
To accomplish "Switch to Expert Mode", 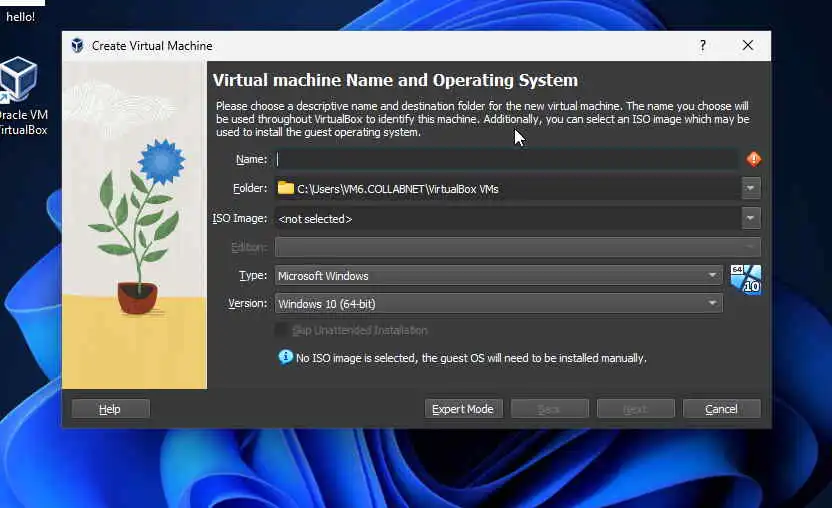I will point(463,409).
